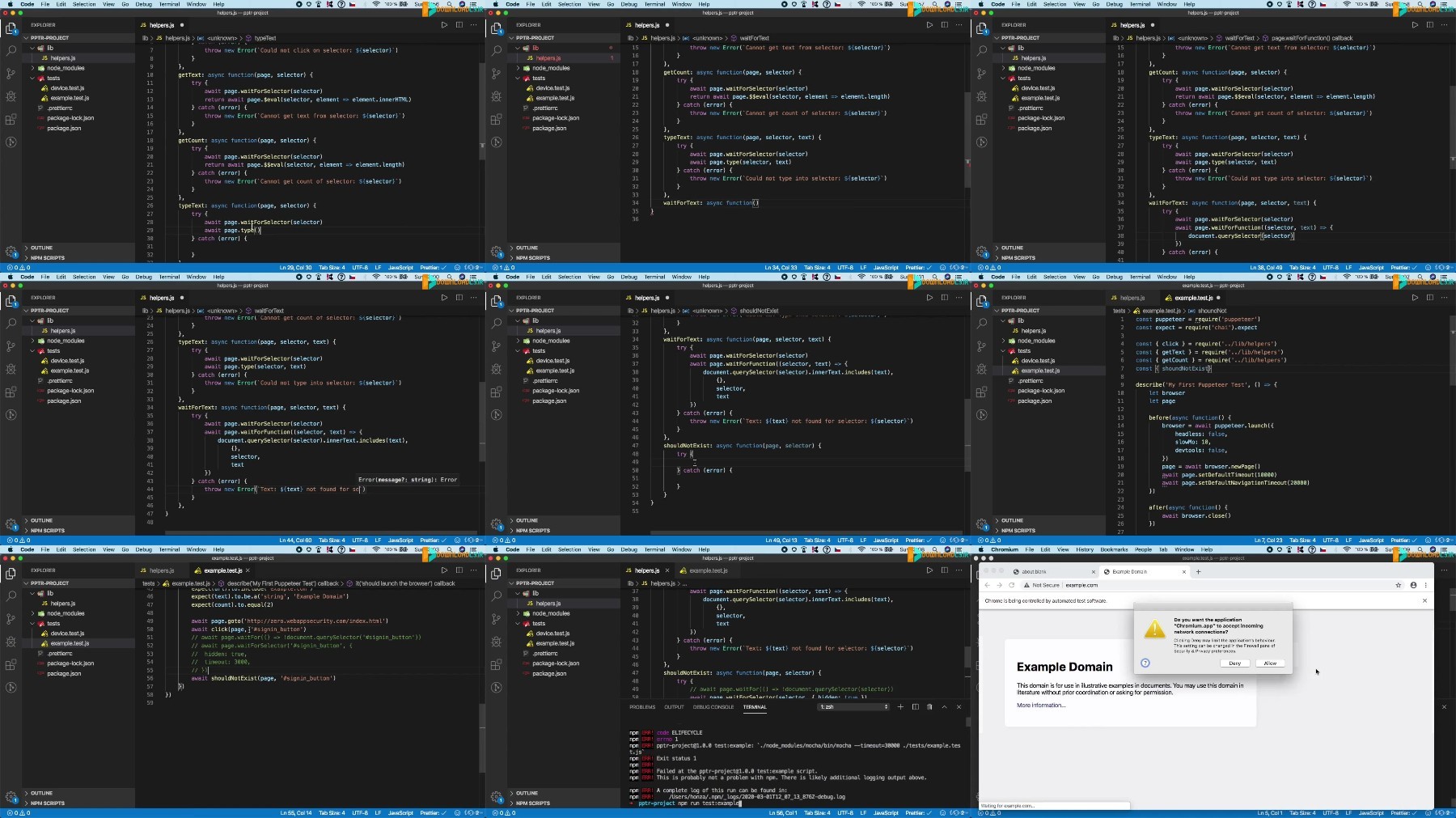The height and width of the screenshot is (818, 1456).
Task: Split the editor in the terminal-panel frame
Action: tap(944, 570)
